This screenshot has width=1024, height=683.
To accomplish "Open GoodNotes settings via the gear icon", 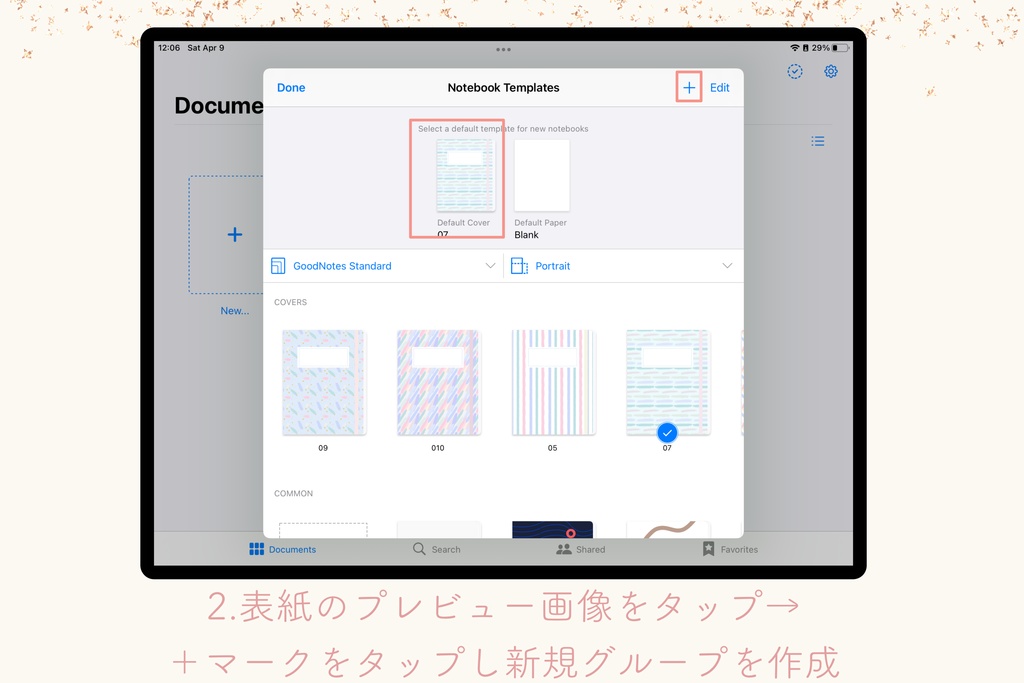I will click(x=830, y=71).
